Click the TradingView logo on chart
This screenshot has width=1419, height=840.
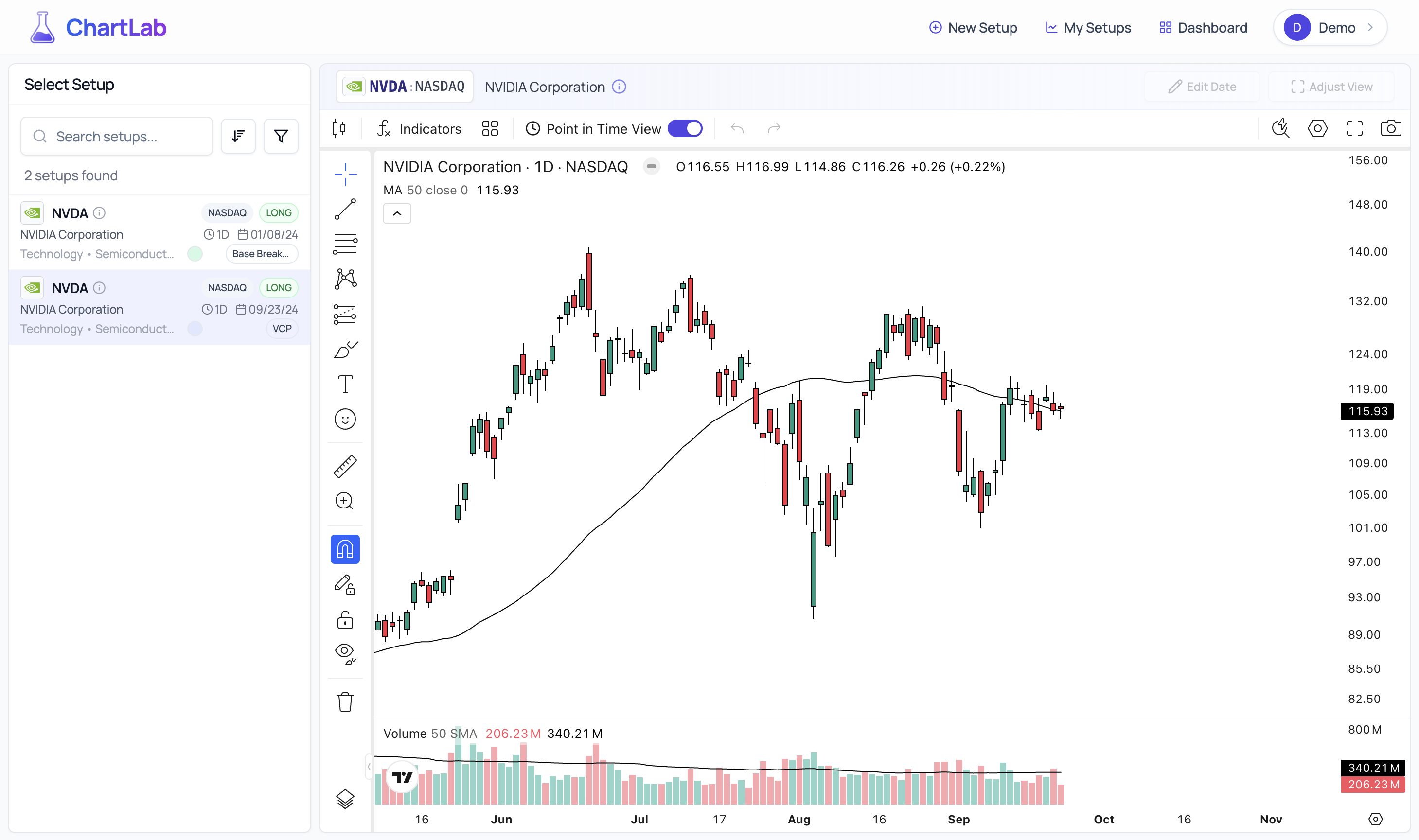pyautogui.click(x=402, y=777)
